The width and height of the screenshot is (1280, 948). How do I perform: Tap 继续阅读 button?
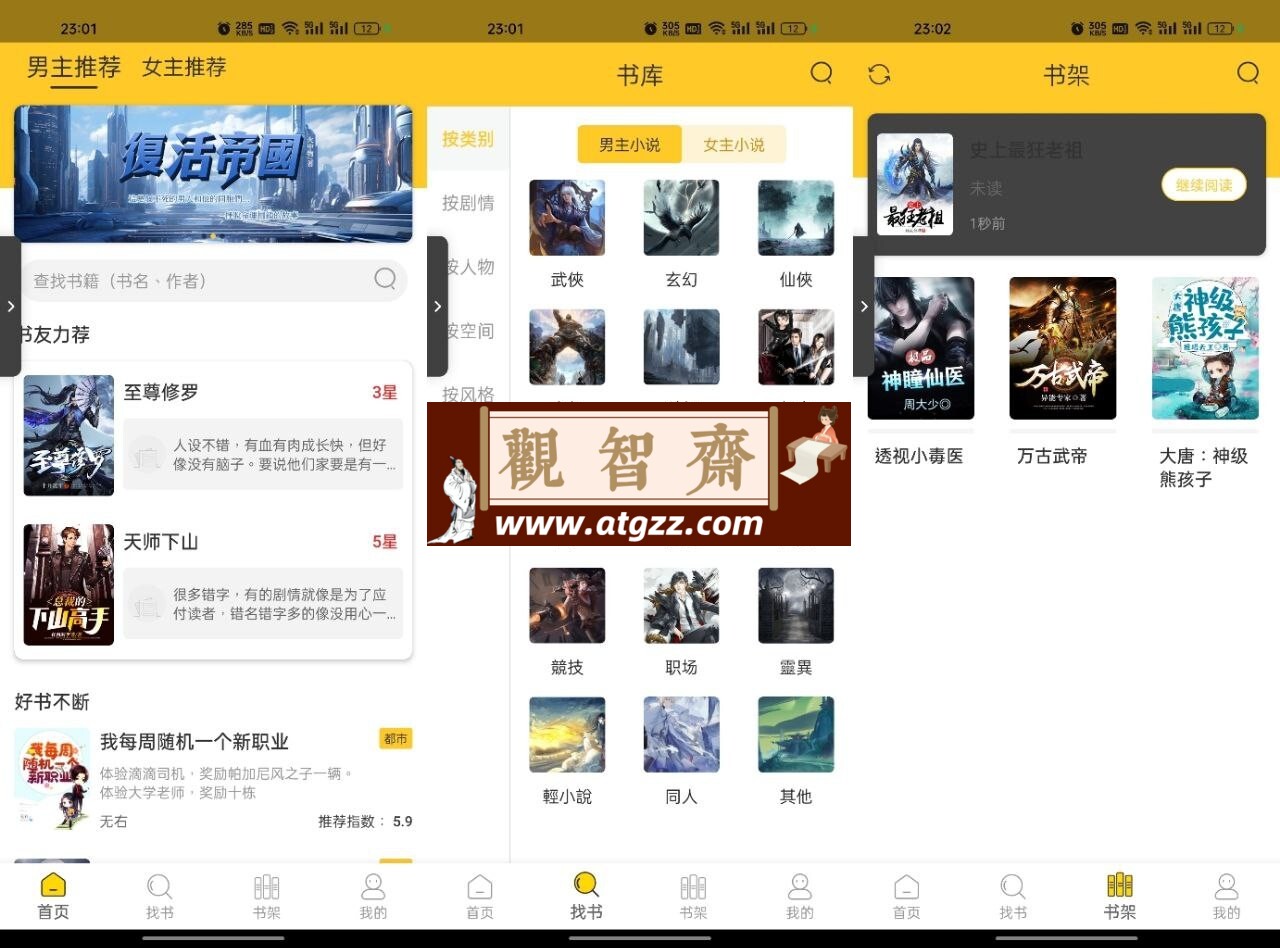[1204, 185]
